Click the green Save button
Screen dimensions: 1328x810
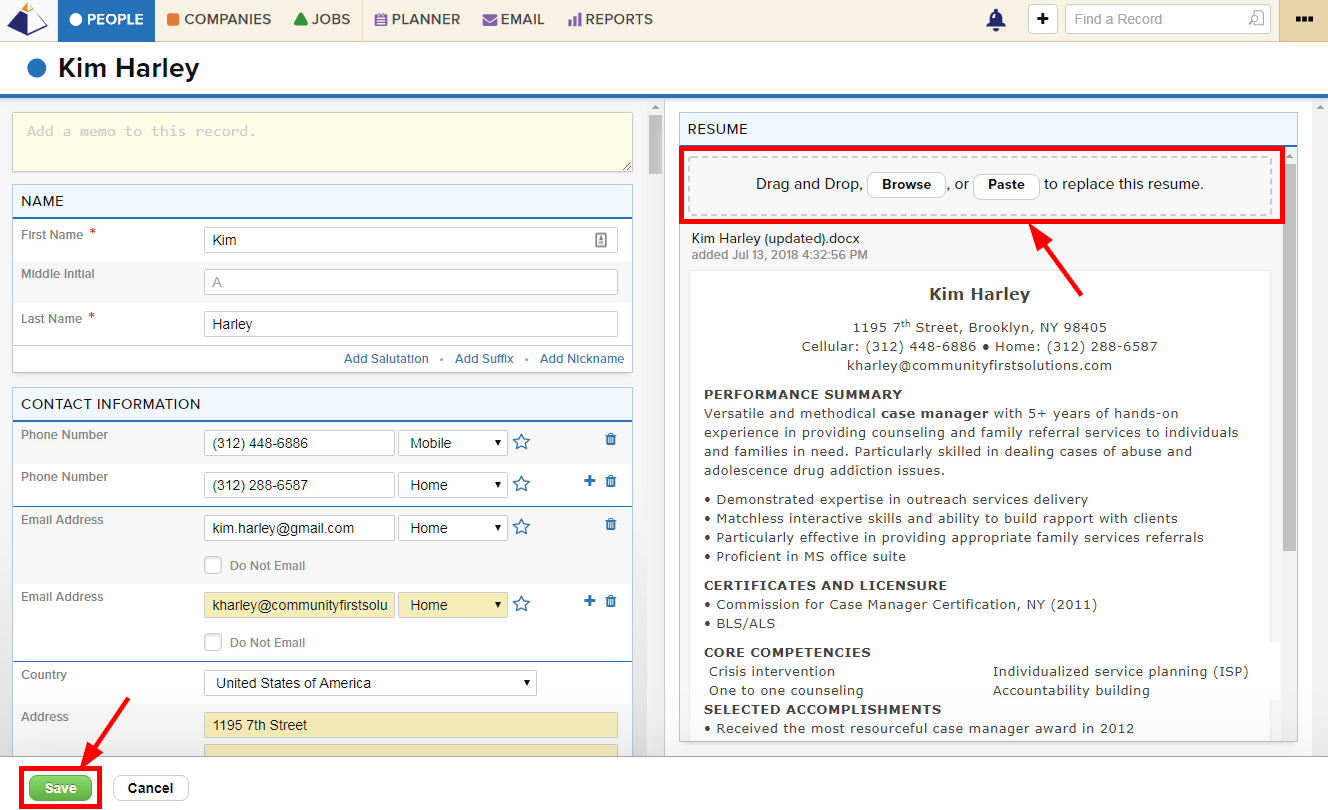click(x=60, y=788)
